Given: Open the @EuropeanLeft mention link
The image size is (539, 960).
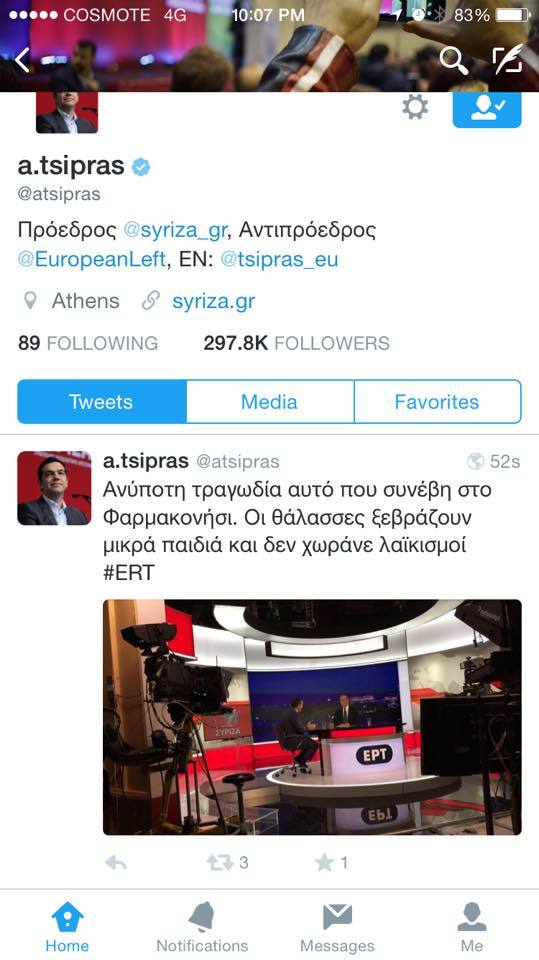Looking at the screenshot, I should click(x=92, y=259).
